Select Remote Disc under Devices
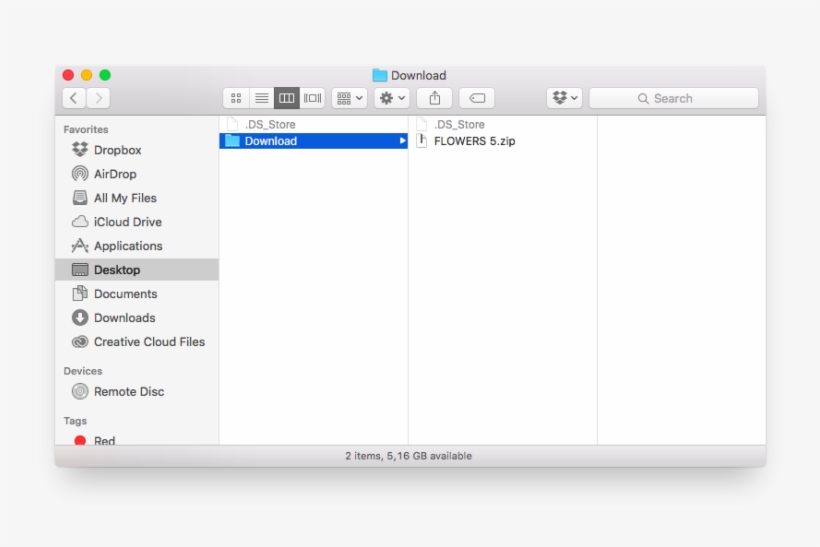Image resolution: width=820 pixels, height=547 pixels. click(128, 392)
